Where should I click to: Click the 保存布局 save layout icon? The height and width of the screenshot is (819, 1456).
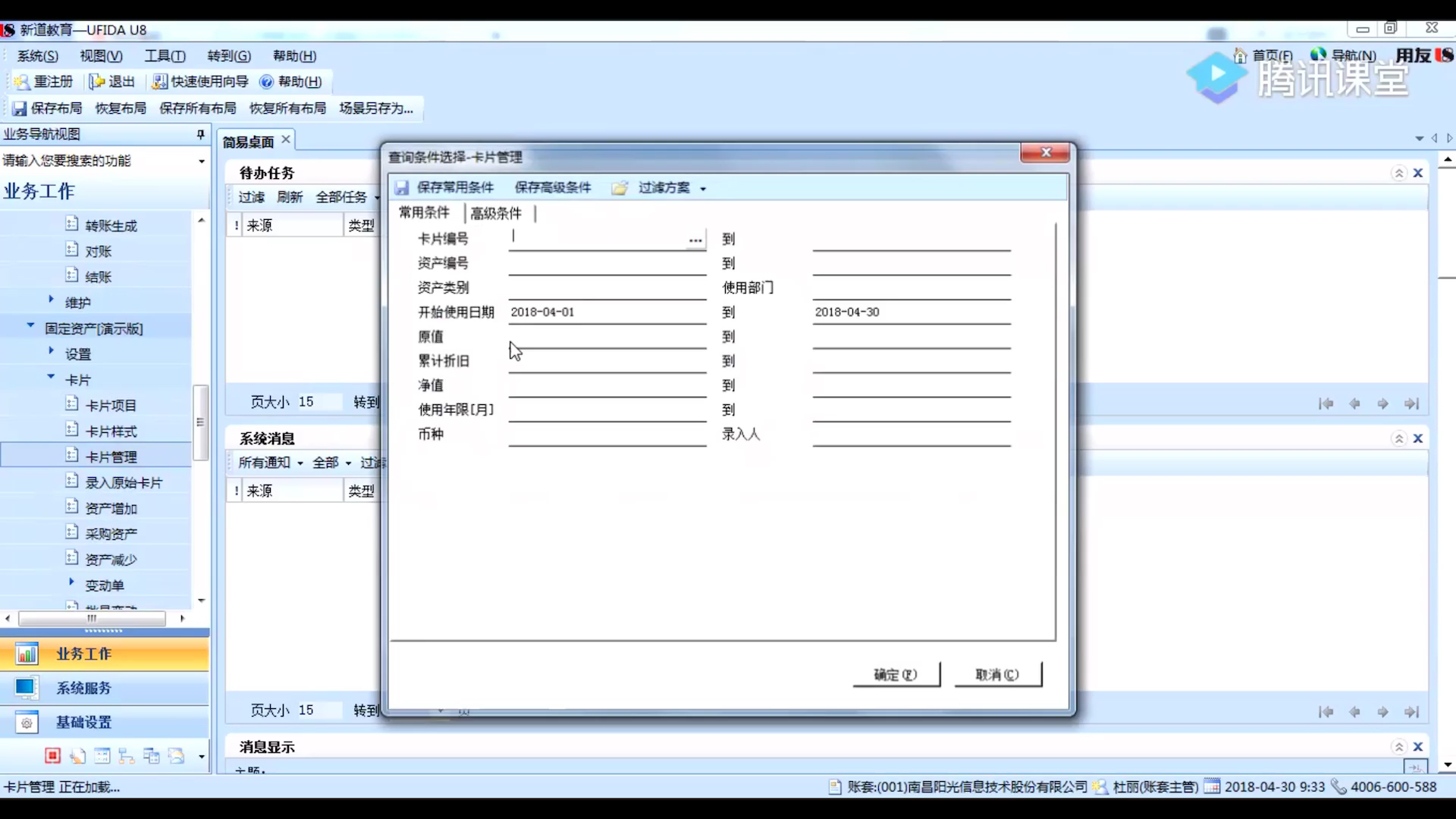pos(20,108)
